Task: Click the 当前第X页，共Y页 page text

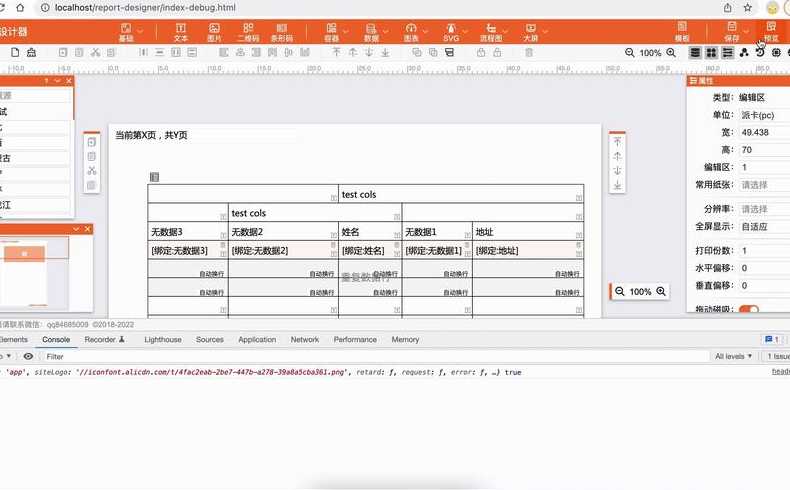Action: click(151, 135)
